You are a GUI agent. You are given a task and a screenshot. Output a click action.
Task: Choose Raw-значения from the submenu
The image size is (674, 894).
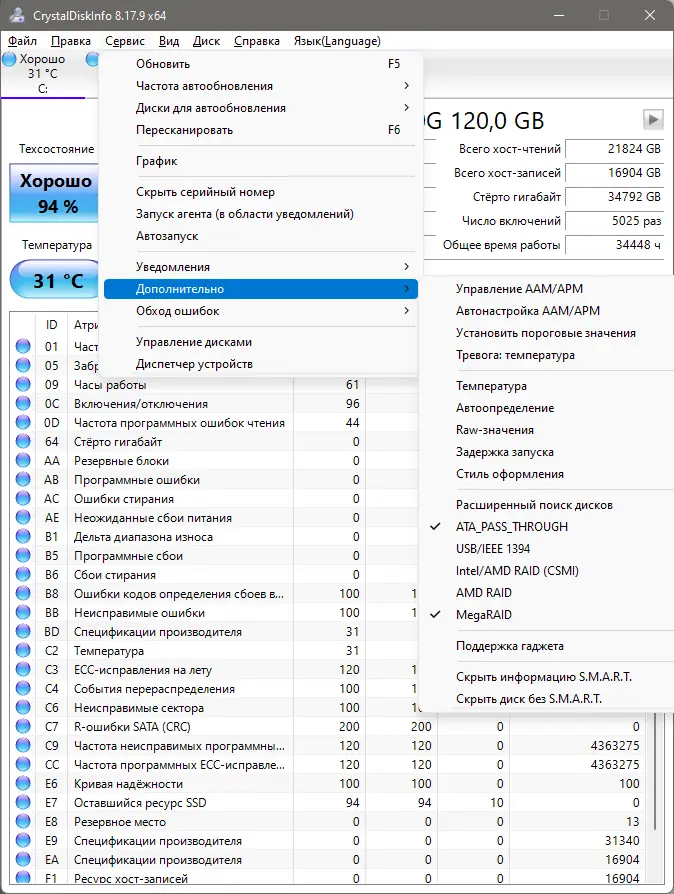tap(494, 430)
